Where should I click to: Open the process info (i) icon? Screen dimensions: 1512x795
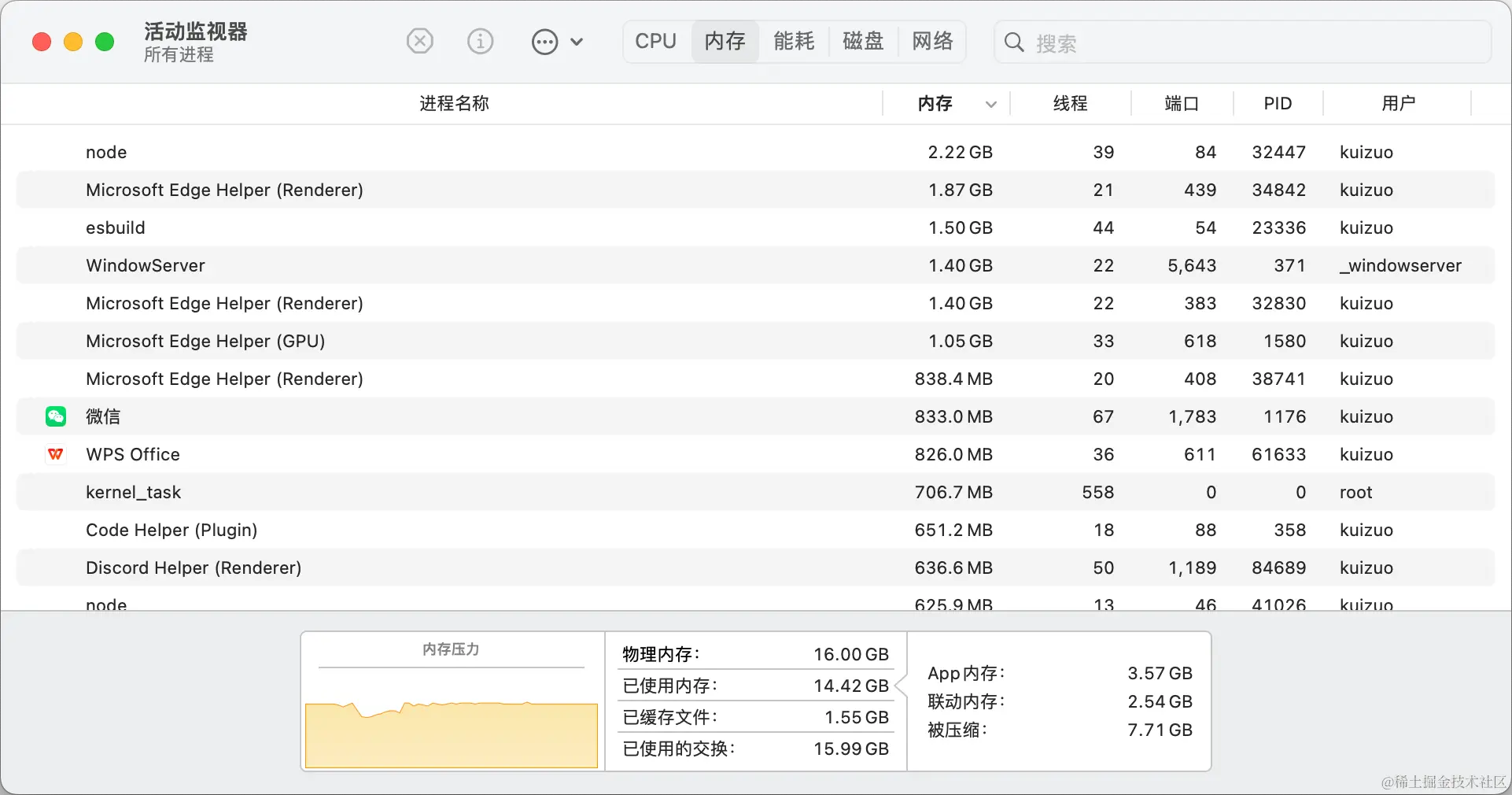coord(480,41)
